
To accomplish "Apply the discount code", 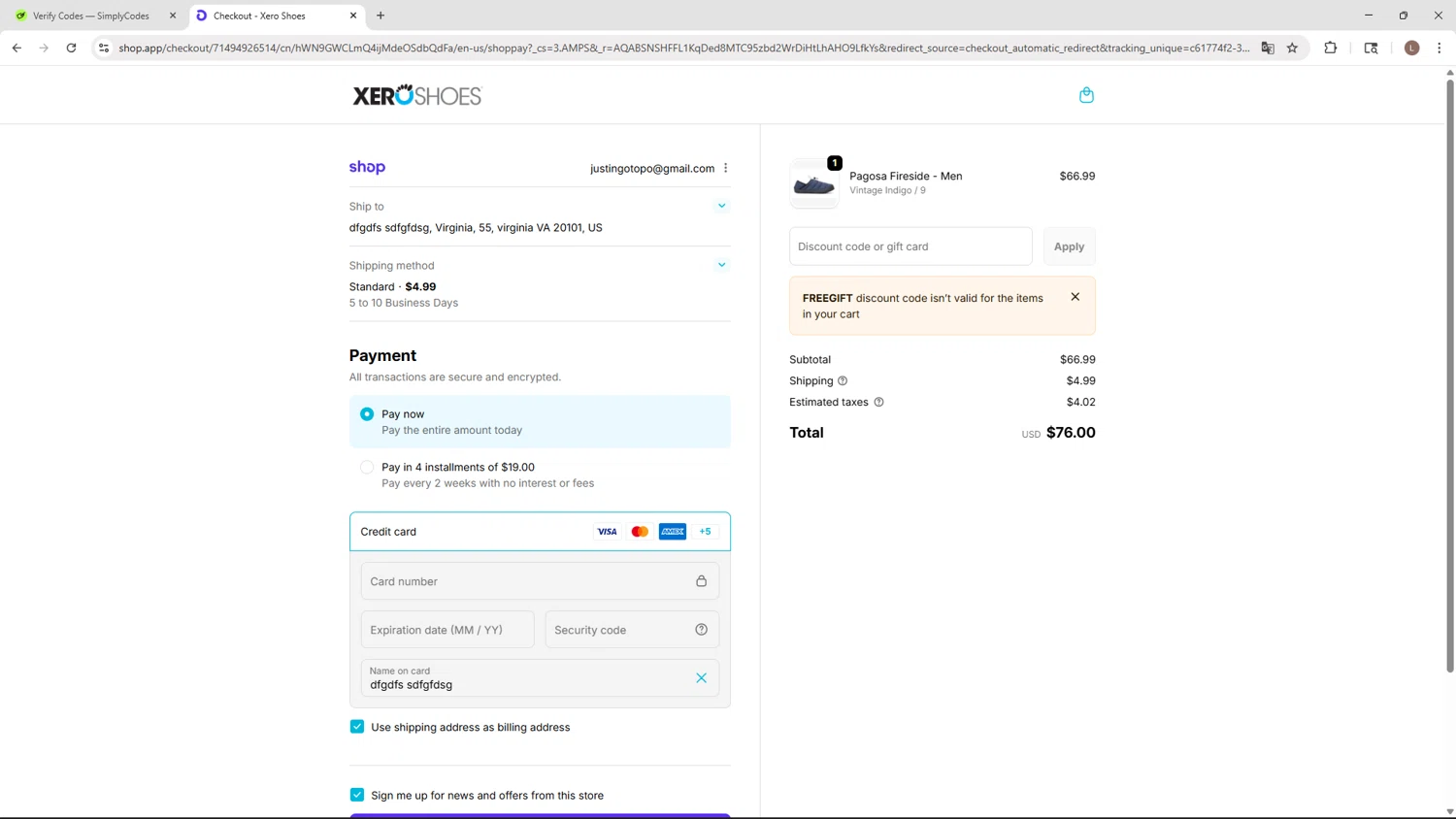I will pyautogui.click(x=1069, y=246).
